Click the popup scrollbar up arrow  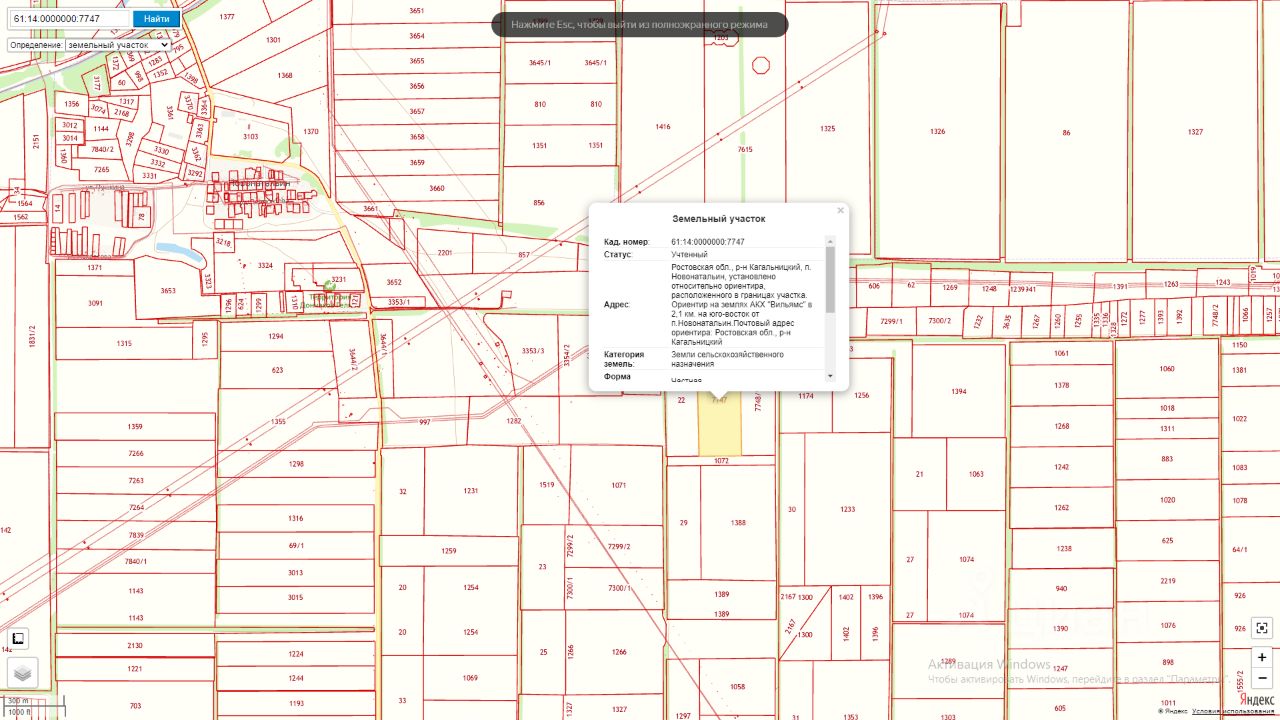[x=830, y=241]
